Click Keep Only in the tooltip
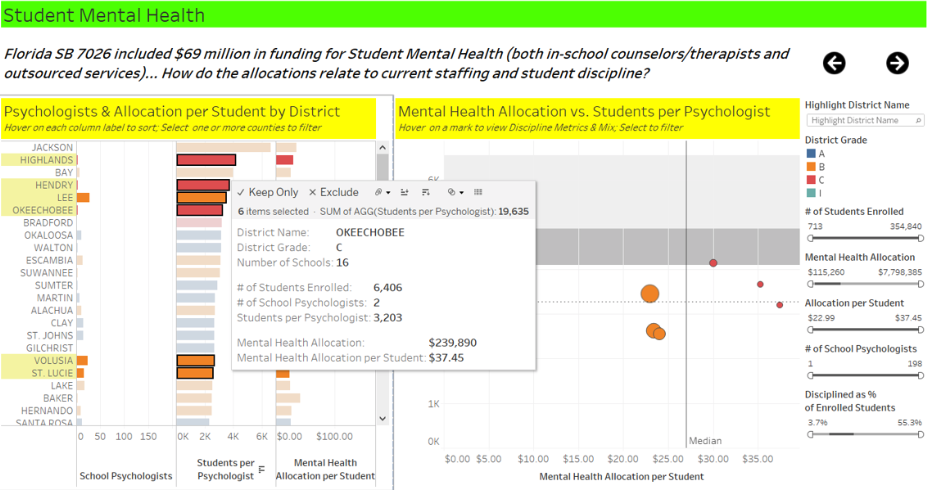Viewport: 932px width, 499px height. (x=267, y=192)
